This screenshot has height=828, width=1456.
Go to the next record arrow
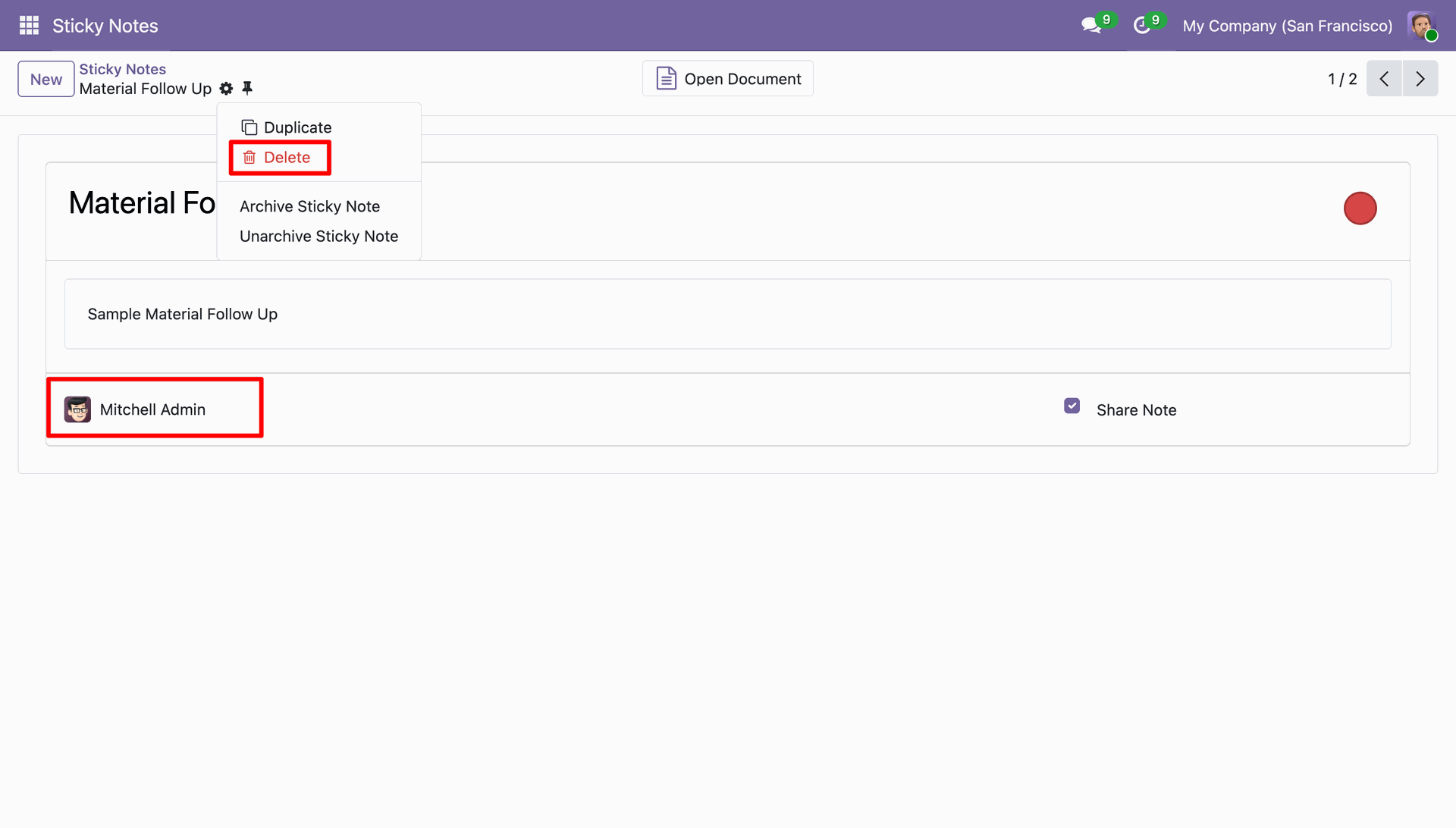click(x=1420, y=79)
